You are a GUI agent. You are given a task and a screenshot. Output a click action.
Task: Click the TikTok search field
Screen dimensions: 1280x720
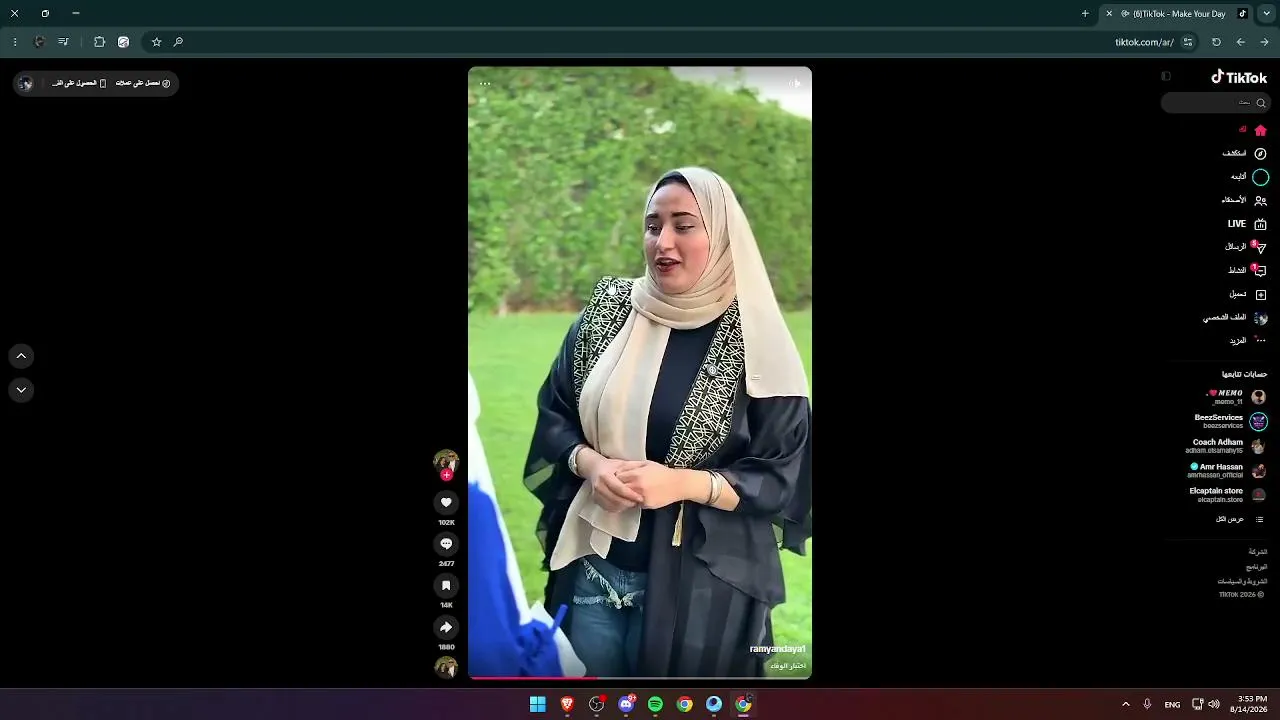tap(1215, 103)
